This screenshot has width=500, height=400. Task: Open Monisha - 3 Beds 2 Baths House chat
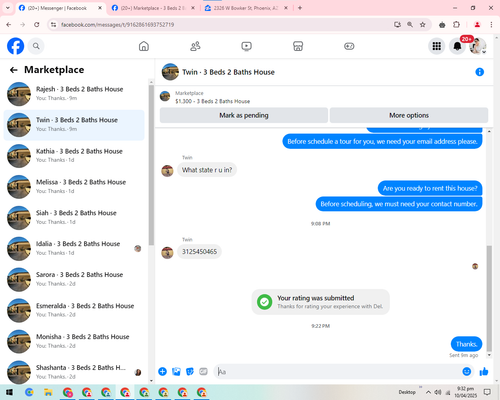coord(74,342)
